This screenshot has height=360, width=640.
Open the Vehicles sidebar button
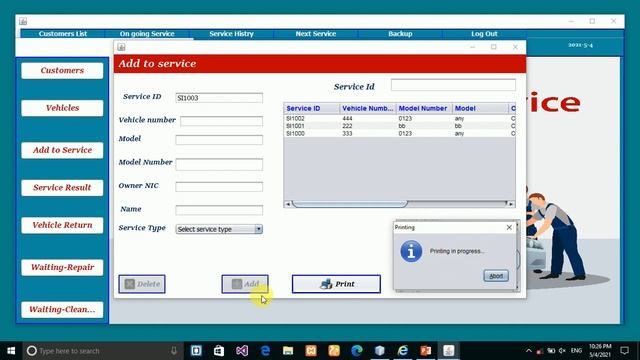click(62, 108)
